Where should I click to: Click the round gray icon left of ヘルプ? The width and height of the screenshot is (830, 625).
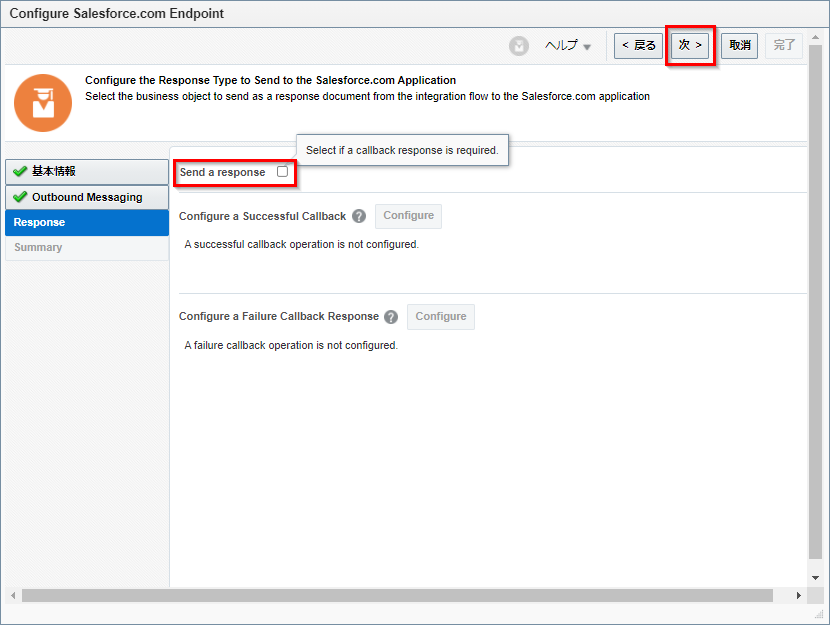pyautogui.click(x=518, y=46)
